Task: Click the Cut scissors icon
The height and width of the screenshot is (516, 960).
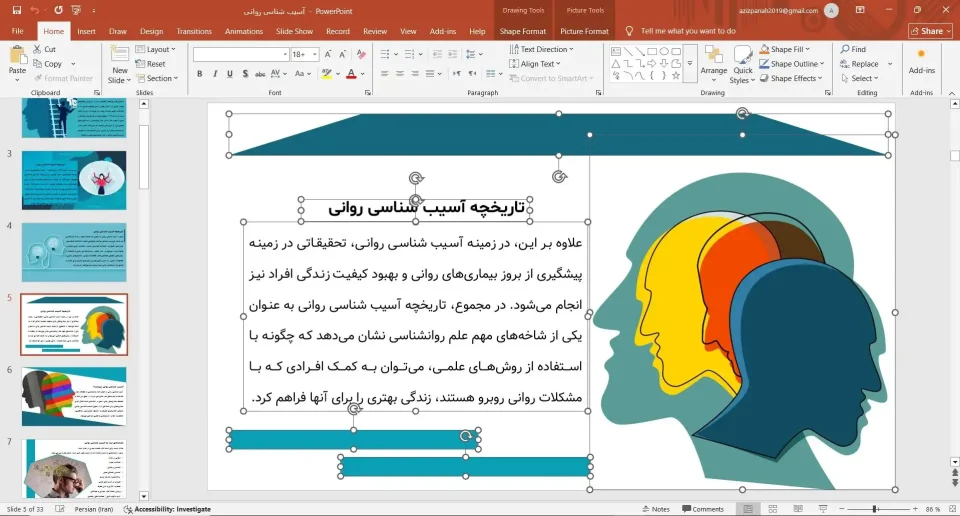Action: pyautogui.click(x=37, y=49)
